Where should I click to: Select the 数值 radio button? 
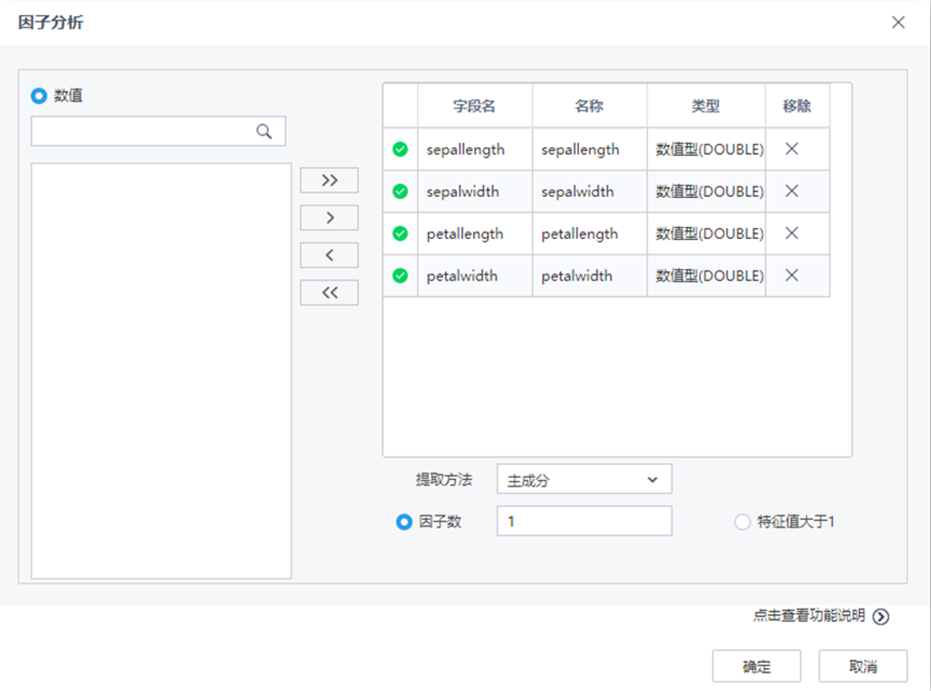point(39,96)
